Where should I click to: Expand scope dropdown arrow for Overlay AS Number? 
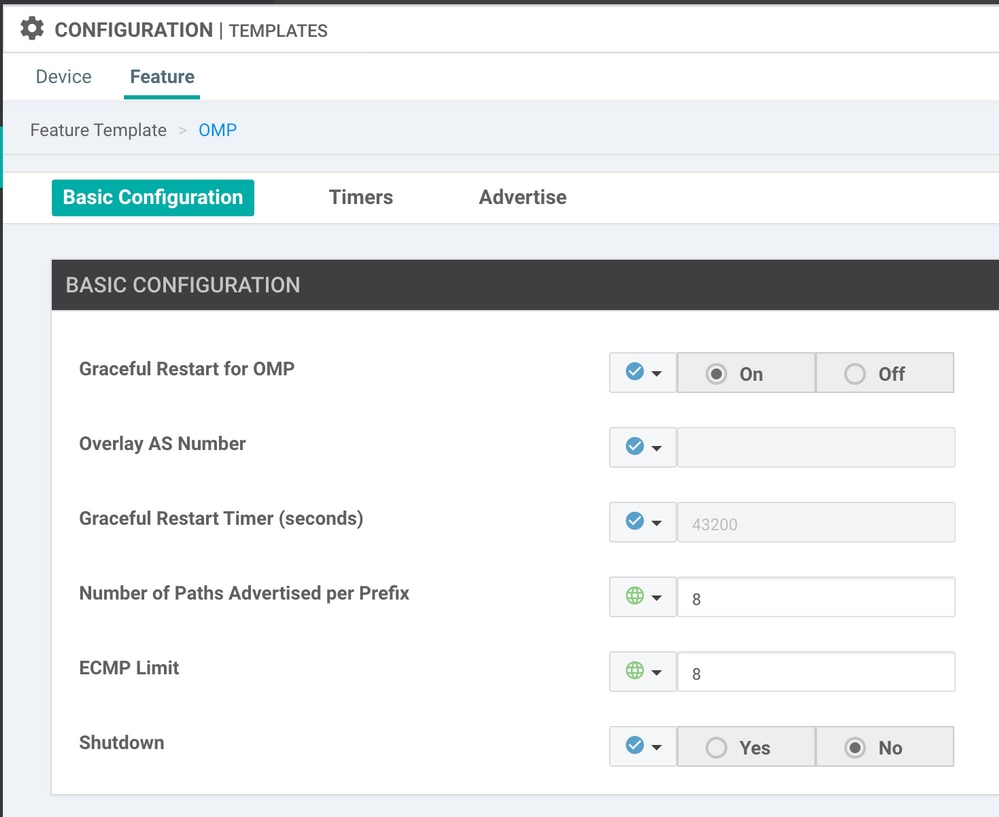pyautogui.click(x=657, y=448)
